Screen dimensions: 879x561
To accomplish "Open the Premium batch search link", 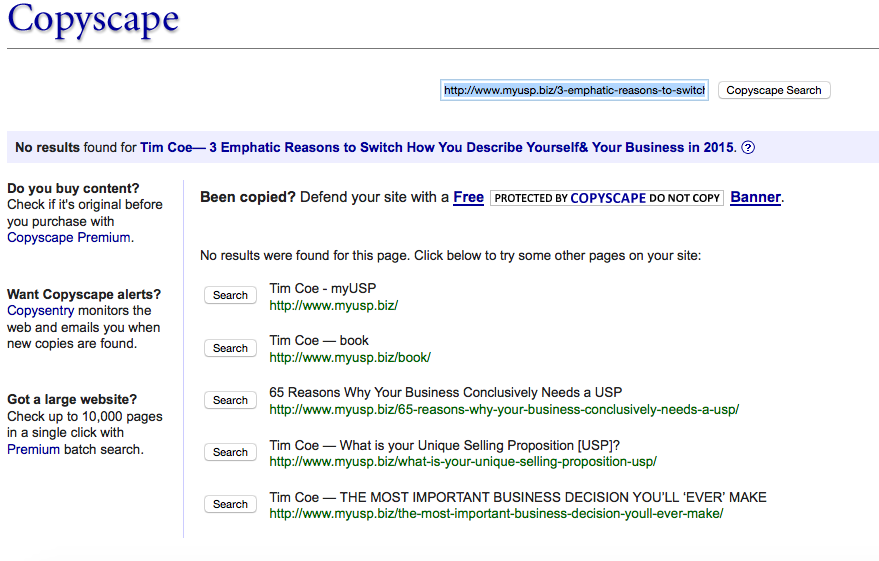I will click(33, 449).
